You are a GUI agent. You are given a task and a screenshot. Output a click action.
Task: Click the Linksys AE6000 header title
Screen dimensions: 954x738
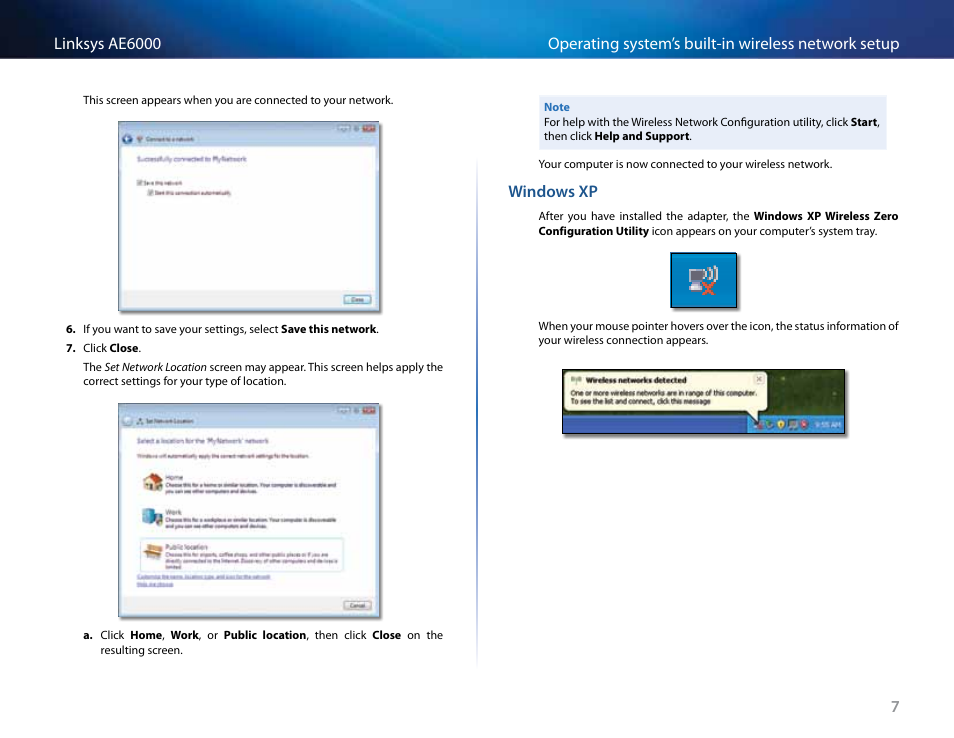click(107, 44)
